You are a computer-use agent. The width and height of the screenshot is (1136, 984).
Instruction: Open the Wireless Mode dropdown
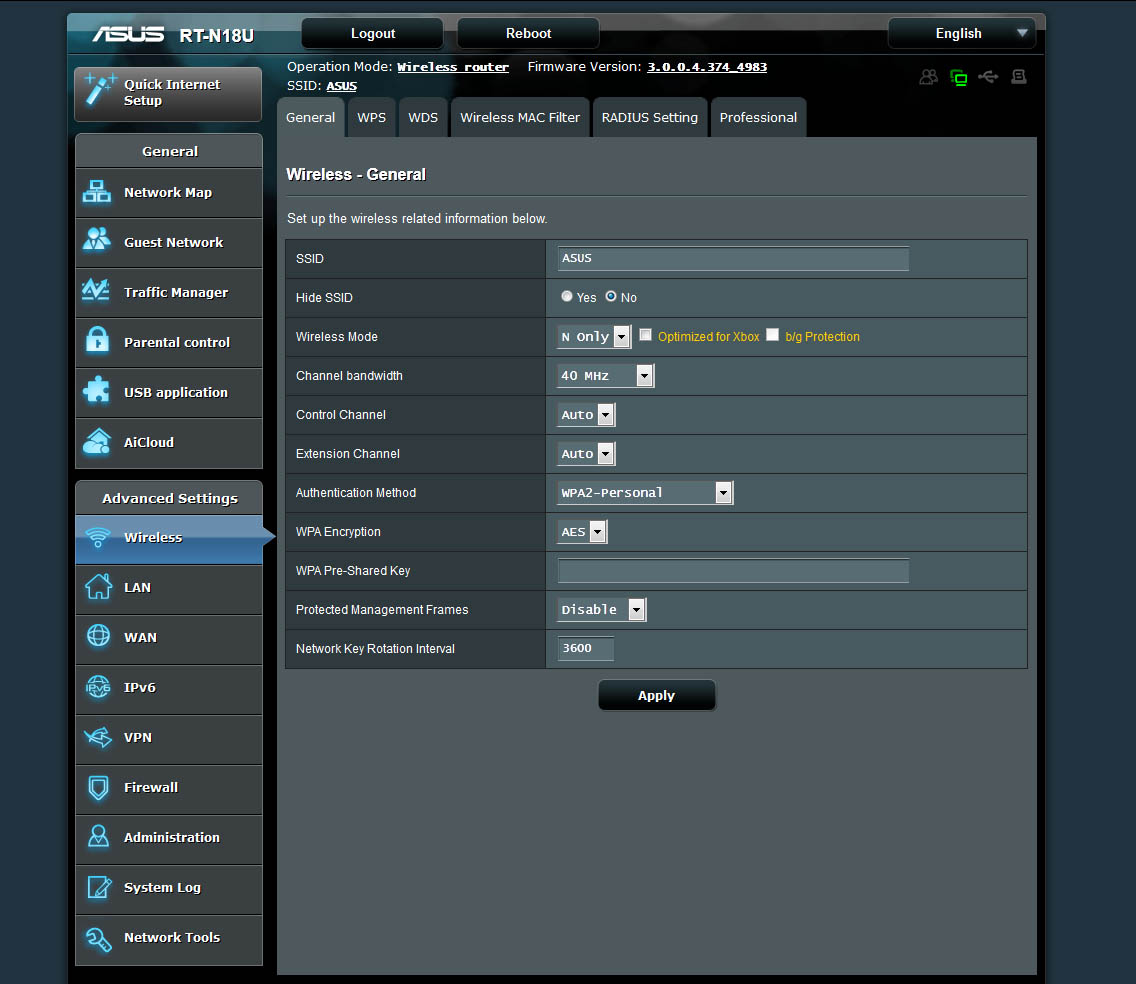click(x=593, y=336)
